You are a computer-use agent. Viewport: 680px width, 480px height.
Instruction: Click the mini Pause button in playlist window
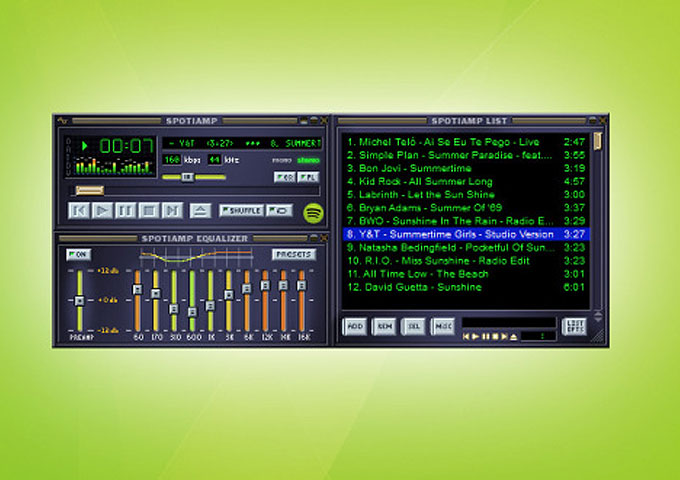(485, 336)
